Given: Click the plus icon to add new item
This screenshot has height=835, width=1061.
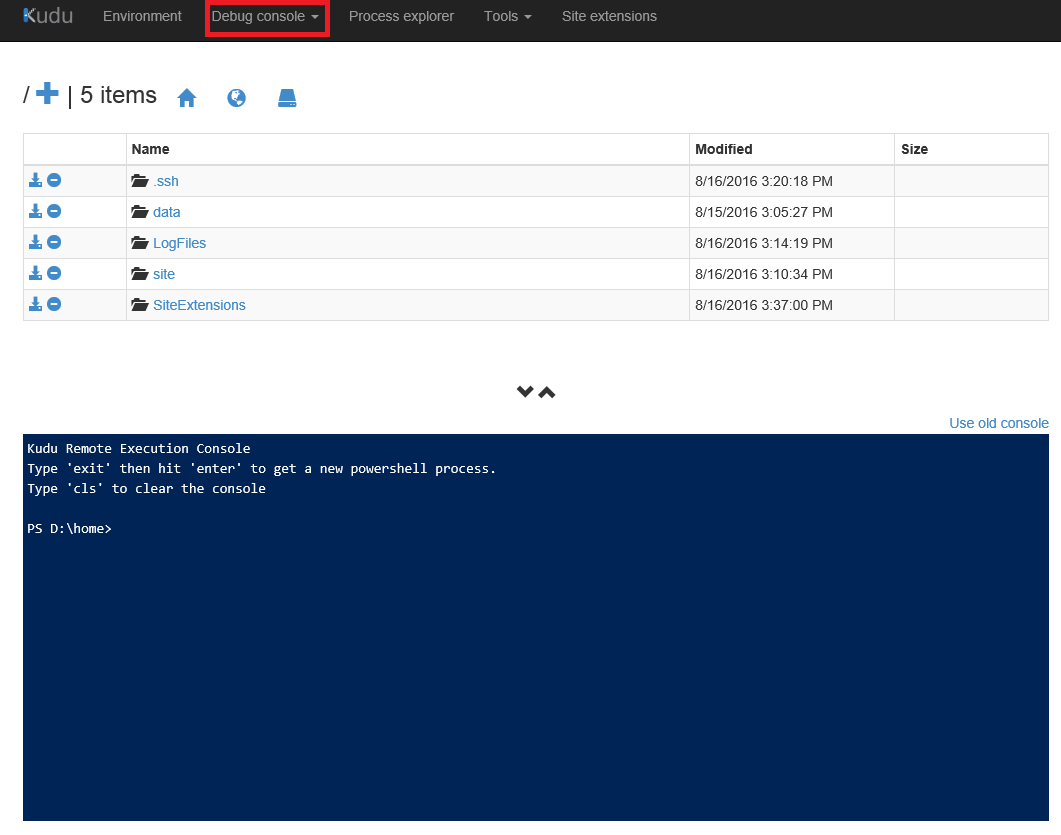Looking at the screenshot, I should click(x=46, y=94).
